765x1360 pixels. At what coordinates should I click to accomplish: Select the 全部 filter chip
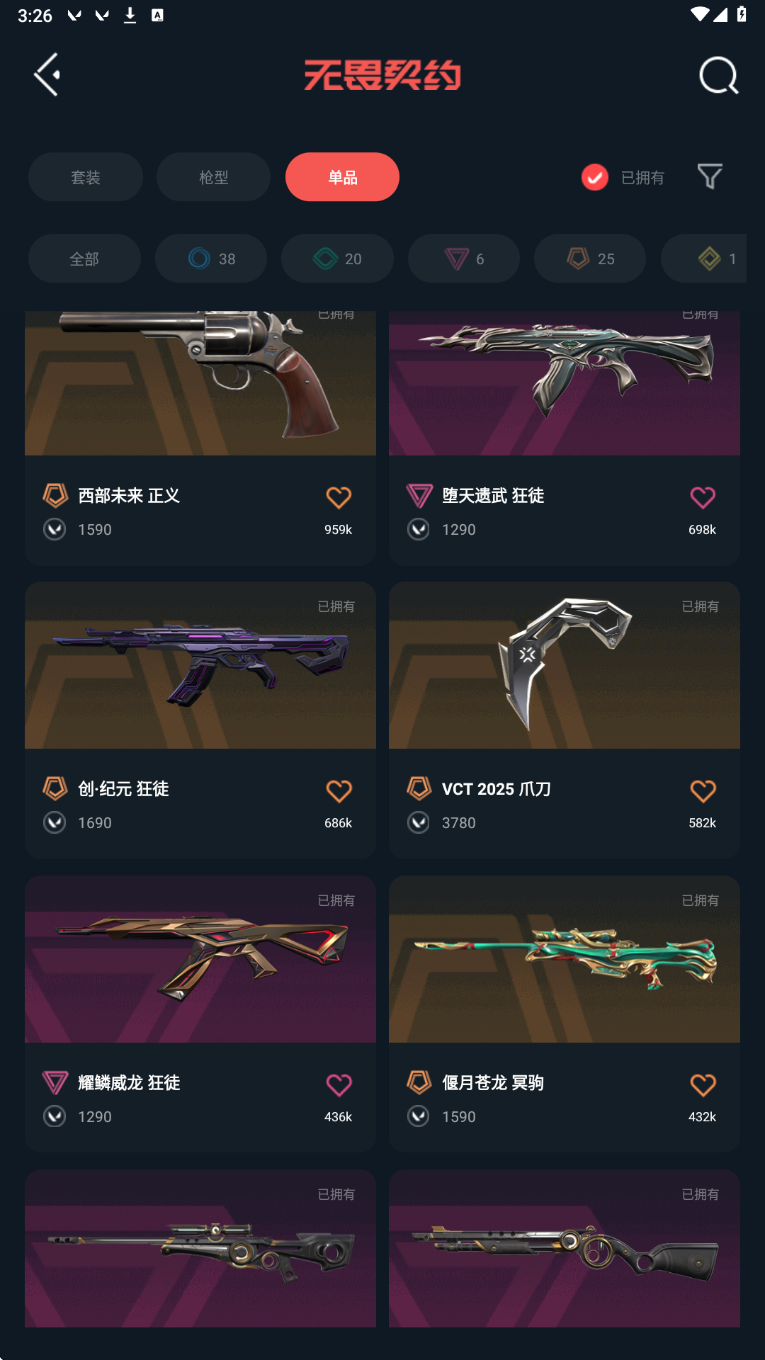click(x=84, y=259)
